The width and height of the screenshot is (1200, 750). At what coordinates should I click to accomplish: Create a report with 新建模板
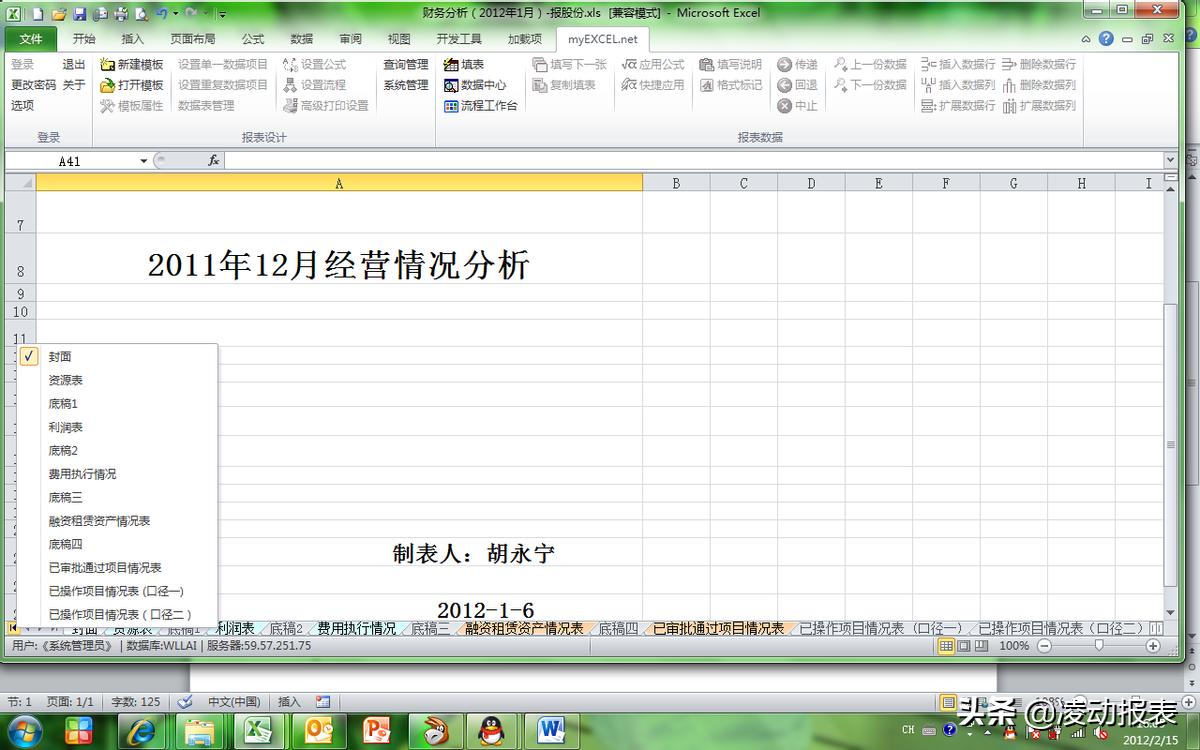137,63
